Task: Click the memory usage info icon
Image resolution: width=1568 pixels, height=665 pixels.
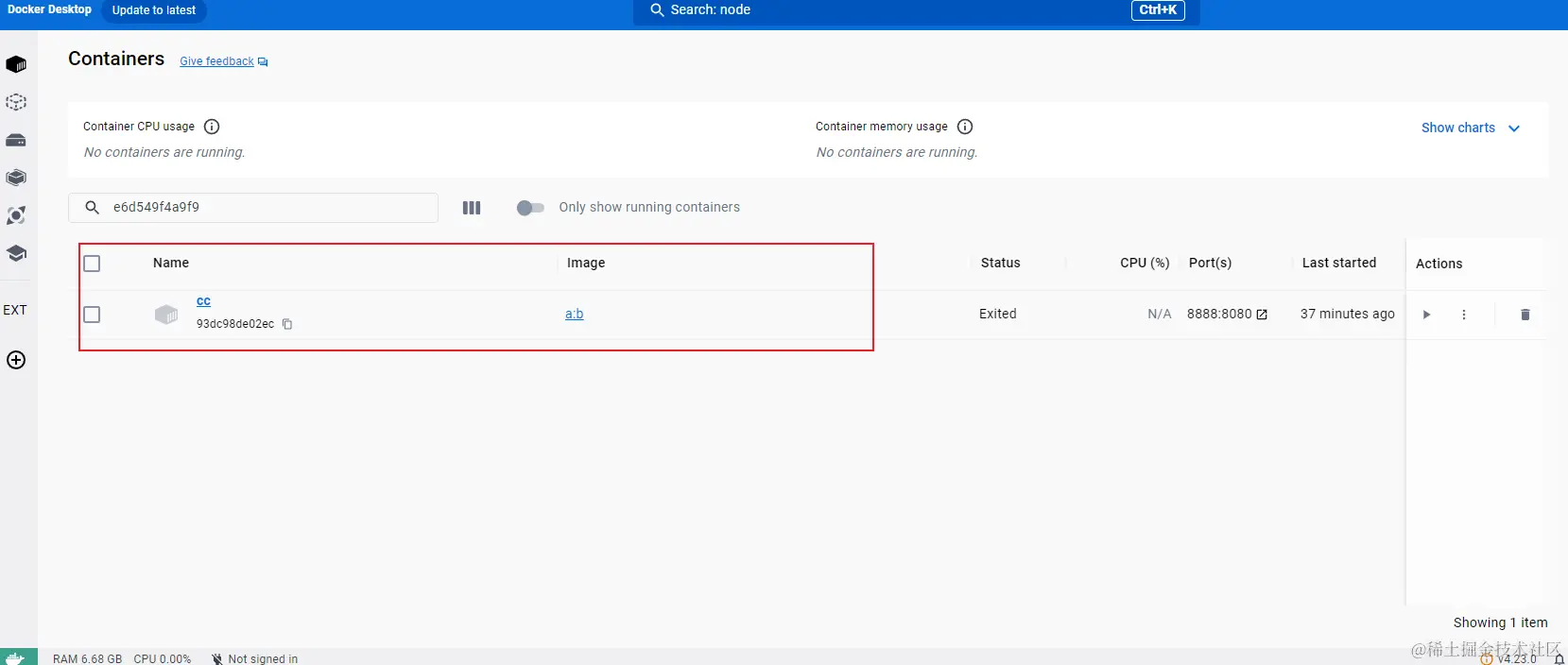Action: coord(965,127)
